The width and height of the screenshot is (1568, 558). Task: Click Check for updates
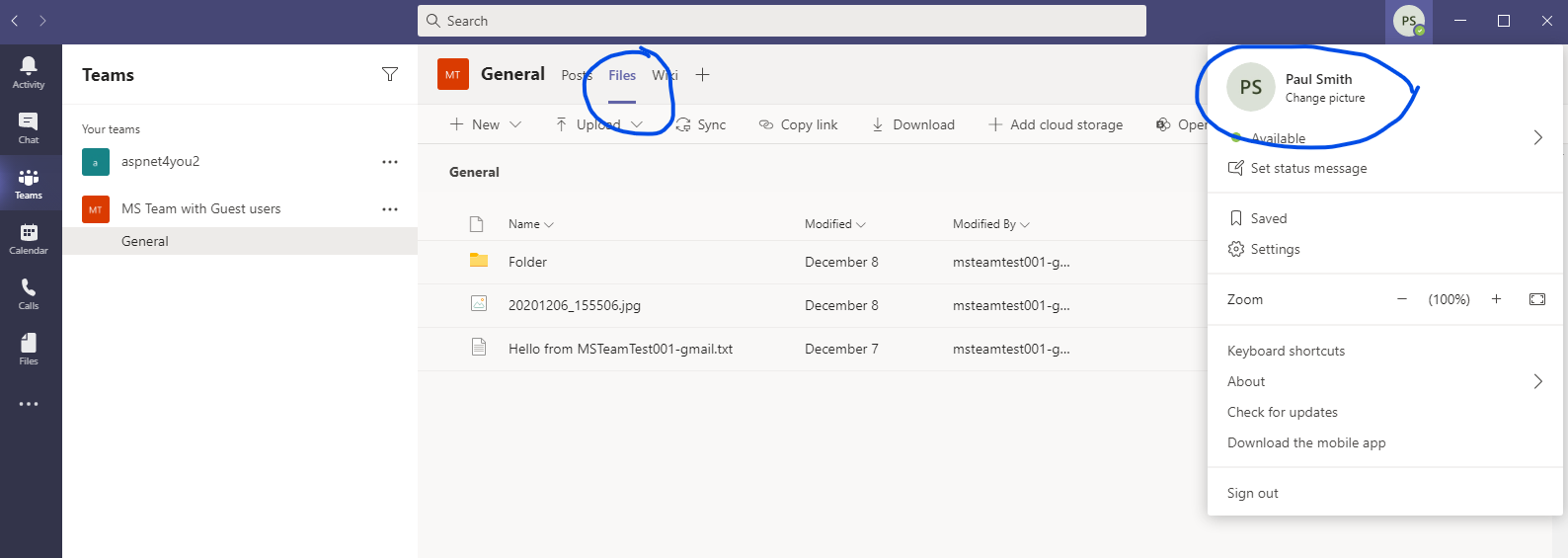tap(1282, 412)
